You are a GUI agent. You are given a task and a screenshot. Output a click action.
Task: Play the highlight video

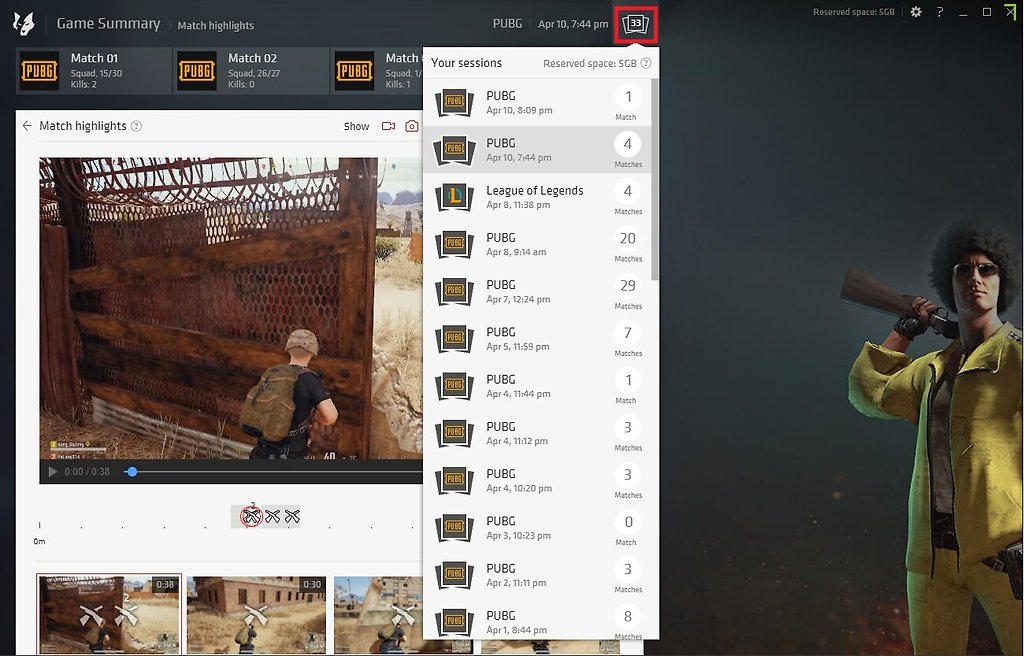point(53,471)
